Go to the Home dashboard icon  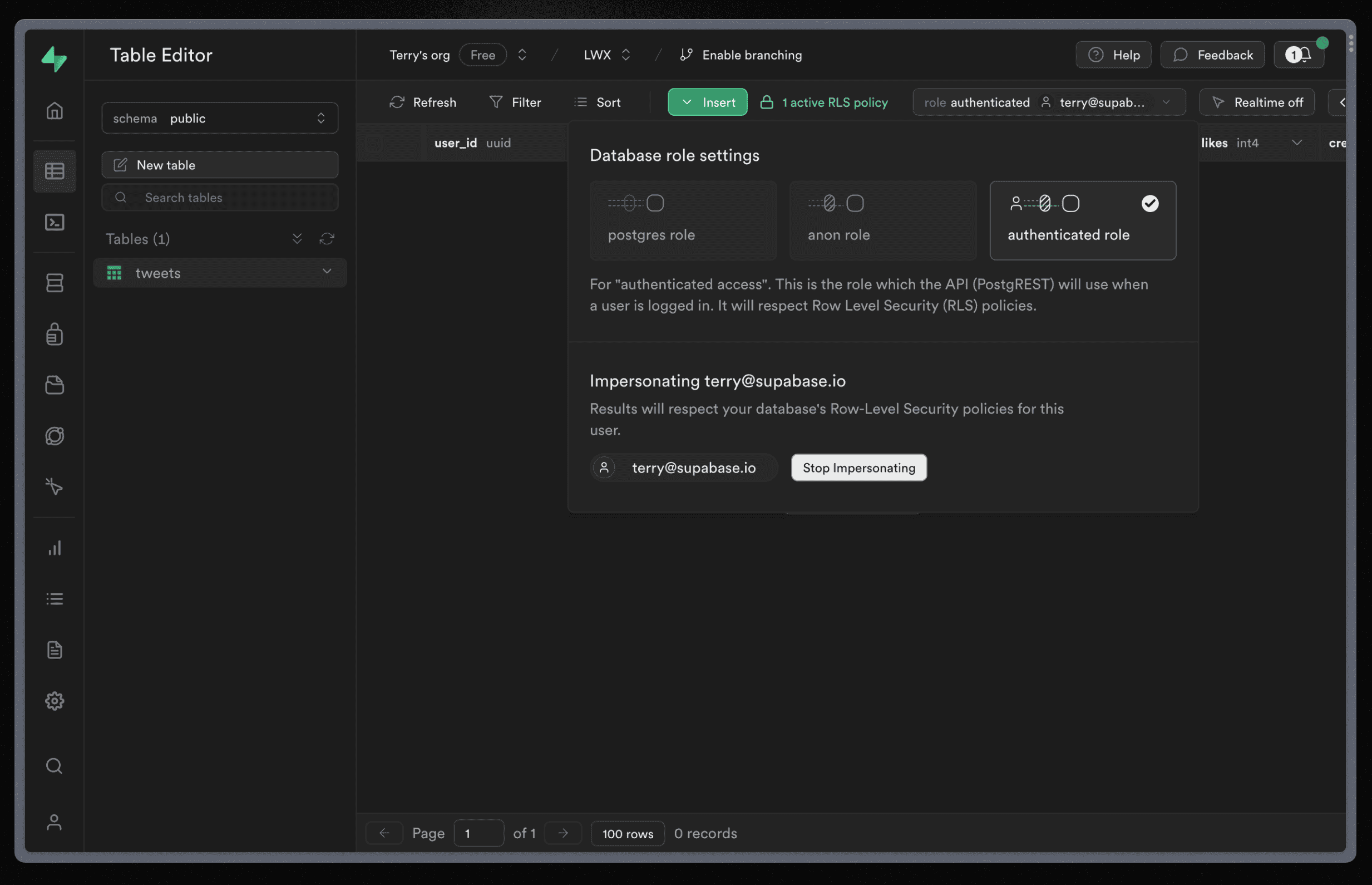tap(55, 110)
